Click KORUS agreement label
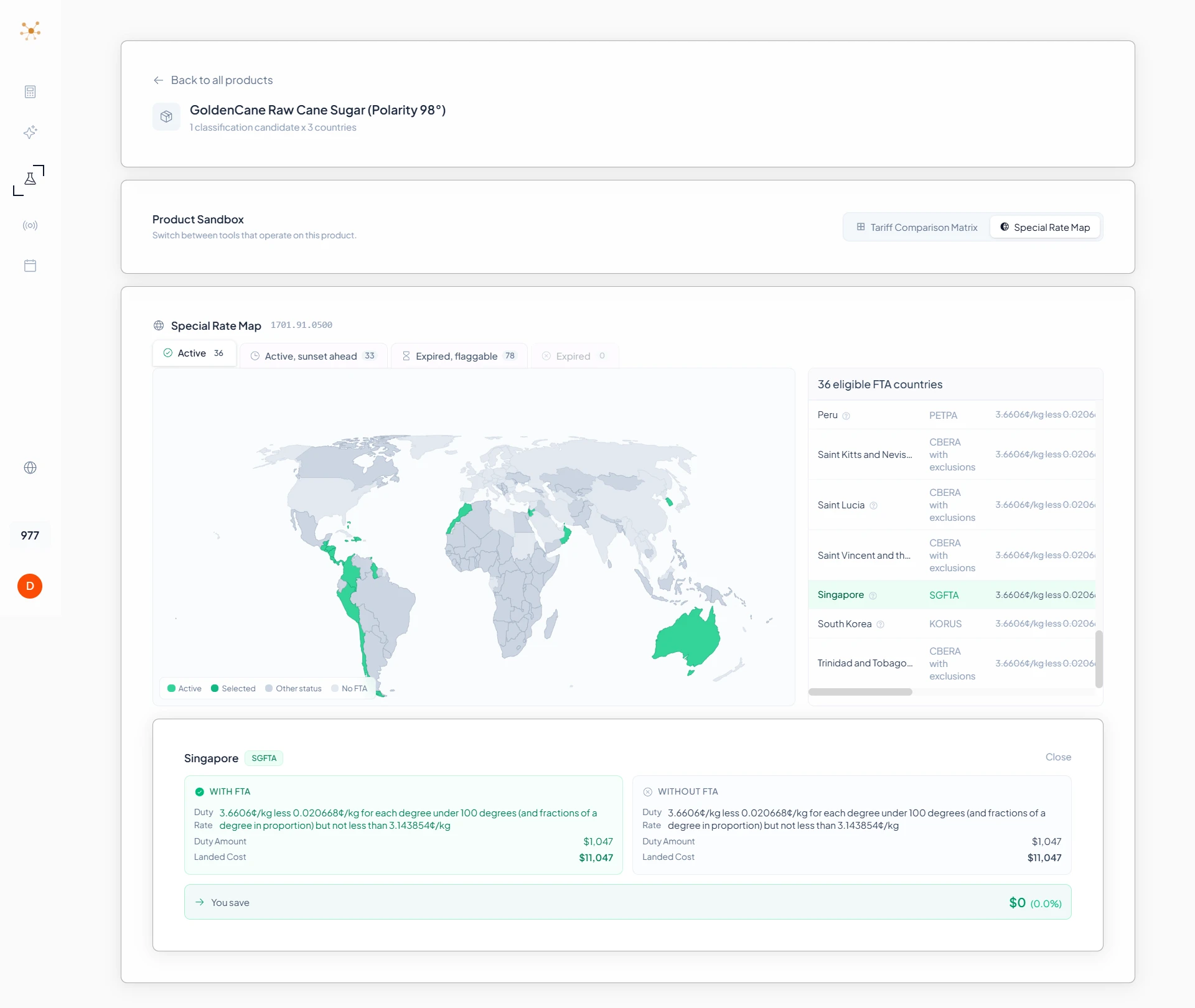The image size is (1195, 1008). pyautogui.click(x=945, y=623)
